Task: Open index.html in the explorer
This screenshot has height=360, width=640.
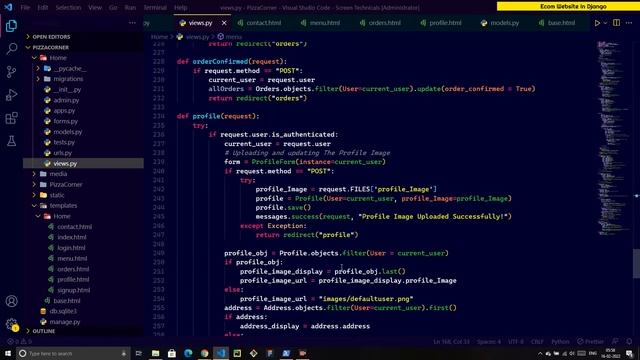Action: 72,237
